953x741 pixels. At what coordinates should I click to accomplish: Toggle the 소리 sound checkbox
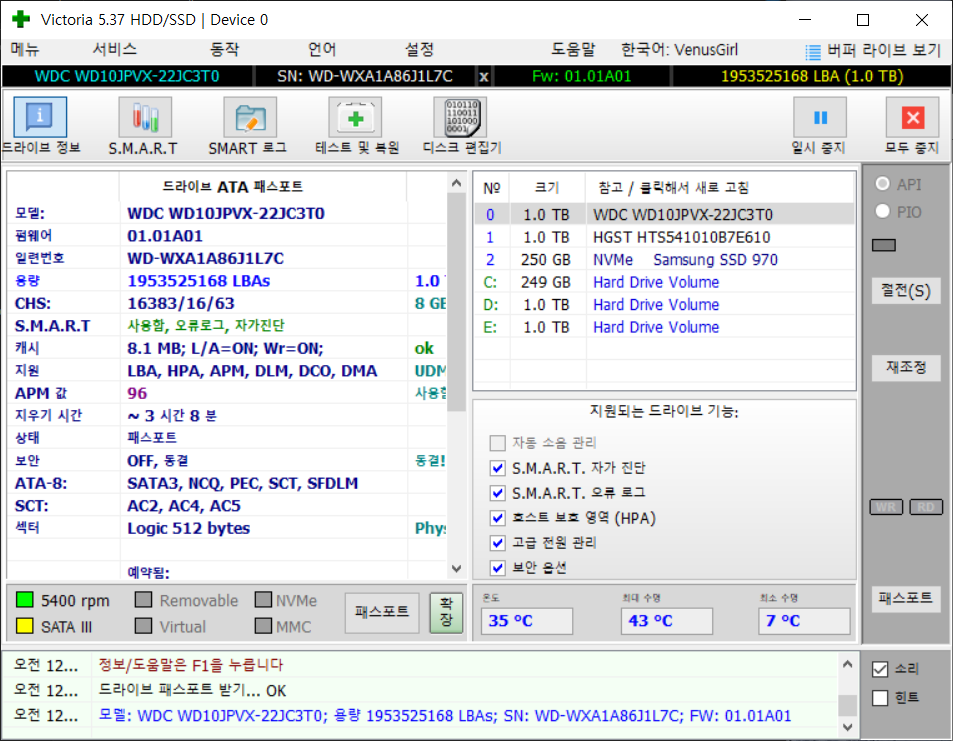(x=879, y=669)
